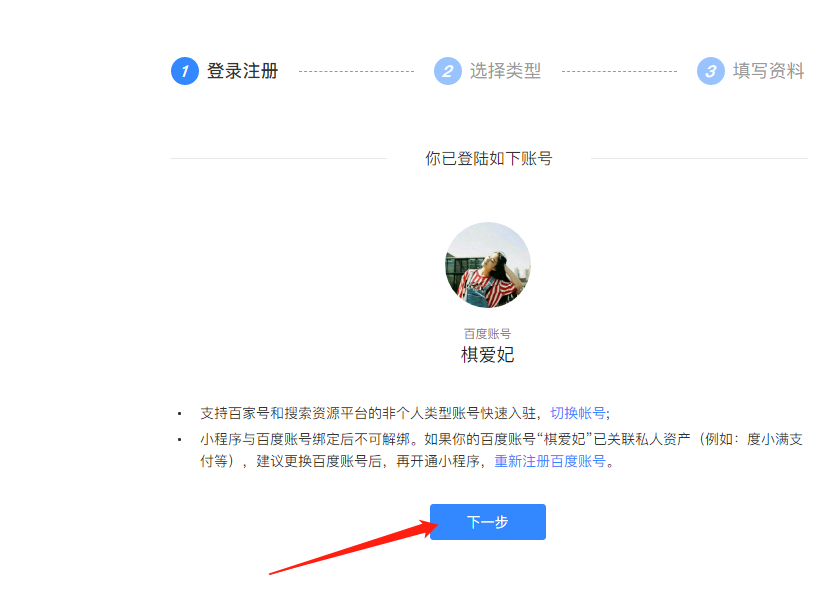The height and width of the screenshot is (600, 832).
Task: Click the account name 棋爱妃
Action: pos(488,355)
